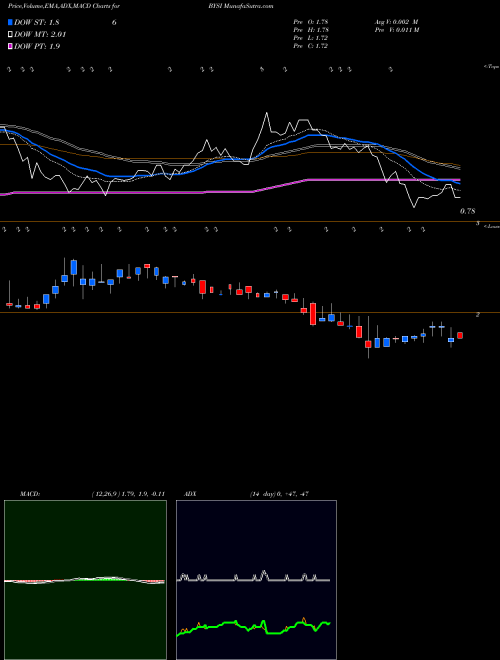Click the 'Avg V: 0.002 M' volume text
Screen dimensions: 500x660
coord(396,22)
